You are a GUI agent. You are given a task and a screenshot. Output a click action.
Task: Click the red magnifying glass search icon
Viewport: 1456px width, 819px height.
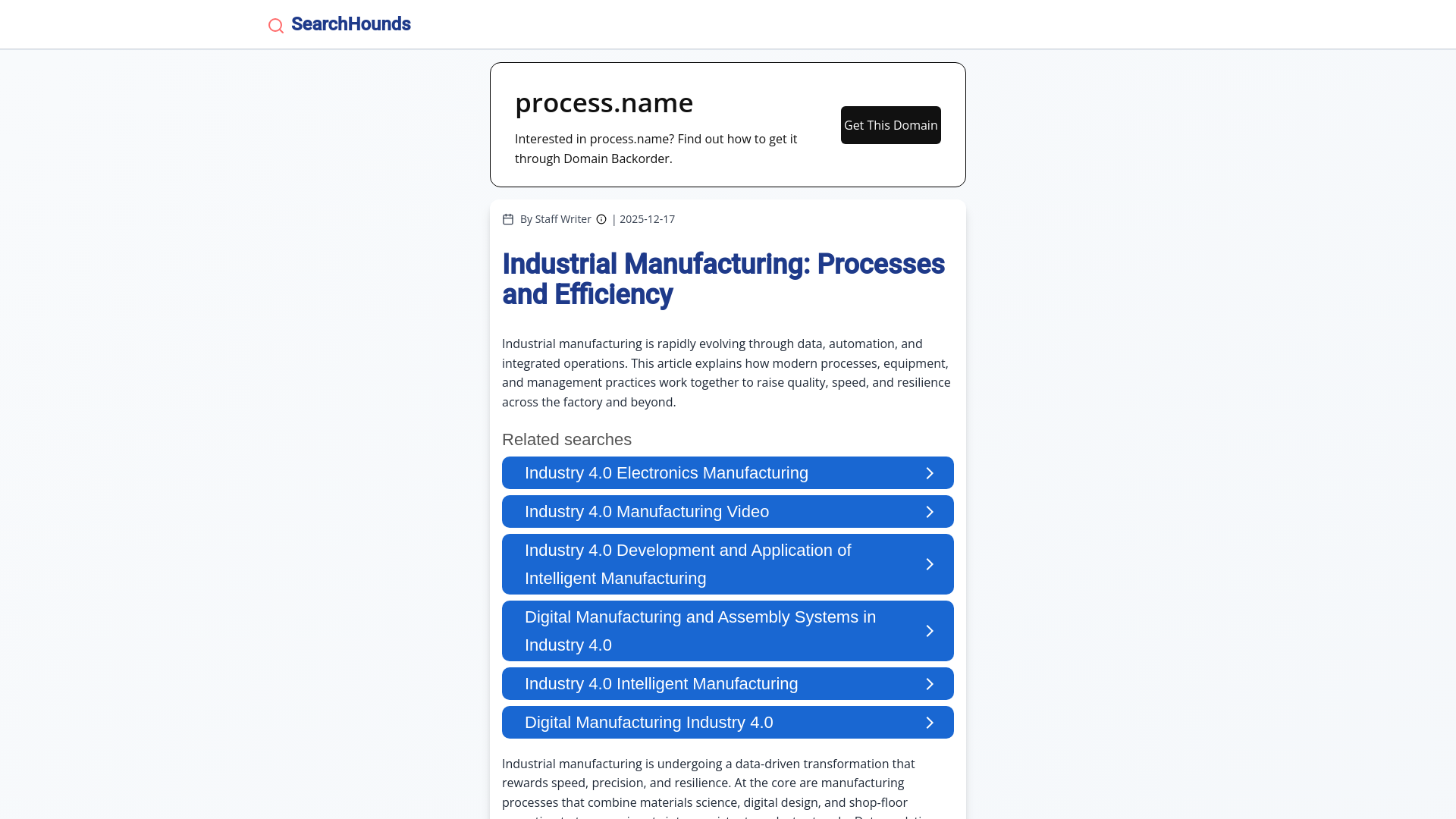pos(275,25)
